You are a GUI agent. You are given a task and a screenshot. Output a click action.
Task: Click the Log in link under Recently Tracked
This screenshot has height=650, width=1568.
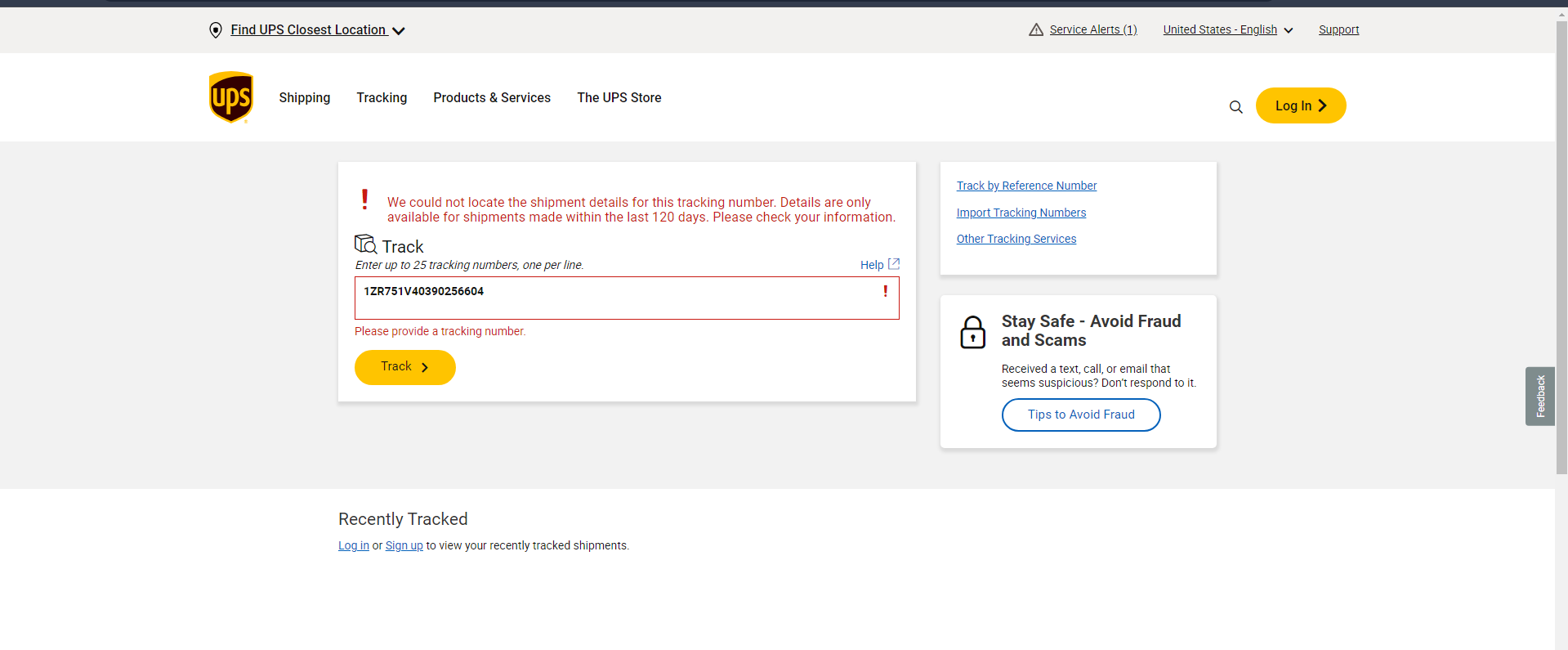click(x=354, y=545)
